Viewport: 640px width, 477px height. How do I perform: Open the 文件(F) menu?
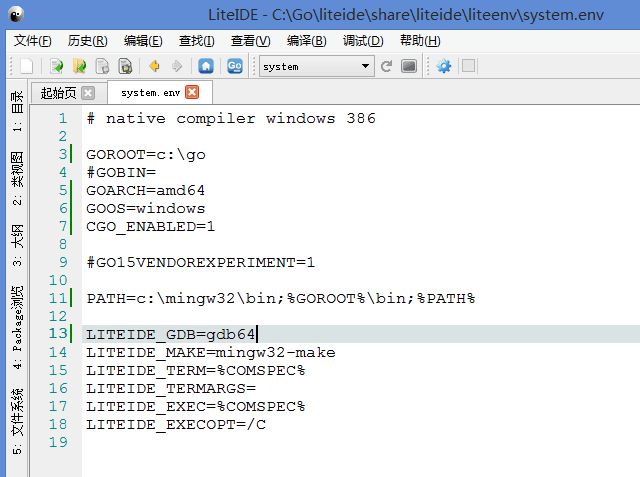pyautogui.click(x=33, y=41)
